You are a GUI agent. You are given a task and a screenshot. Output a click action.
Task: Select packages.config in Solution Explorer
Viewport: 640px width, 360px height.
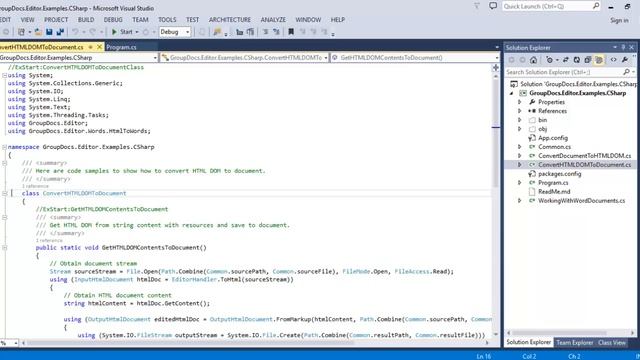click(x=559, y=174)
